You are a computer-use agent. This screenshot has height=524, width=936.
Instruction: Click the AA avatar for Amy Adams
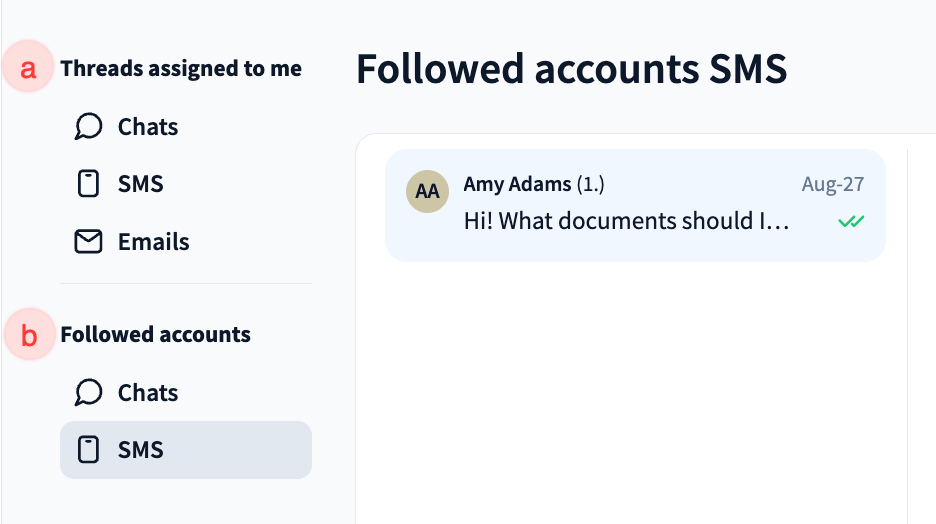coord(427,191)
